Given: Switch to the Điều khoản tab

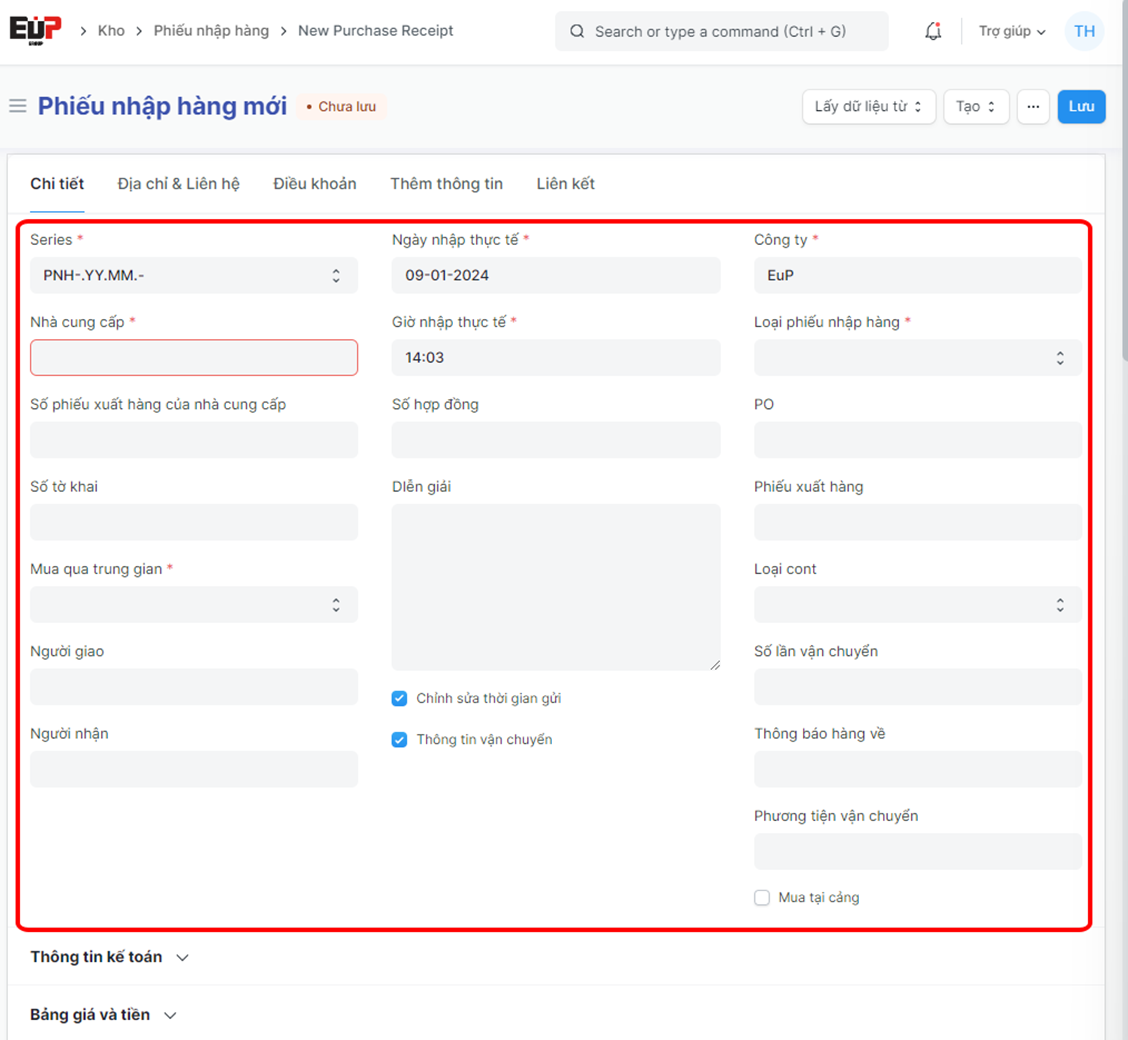Looking at the screenshot, I should [315, 184].
